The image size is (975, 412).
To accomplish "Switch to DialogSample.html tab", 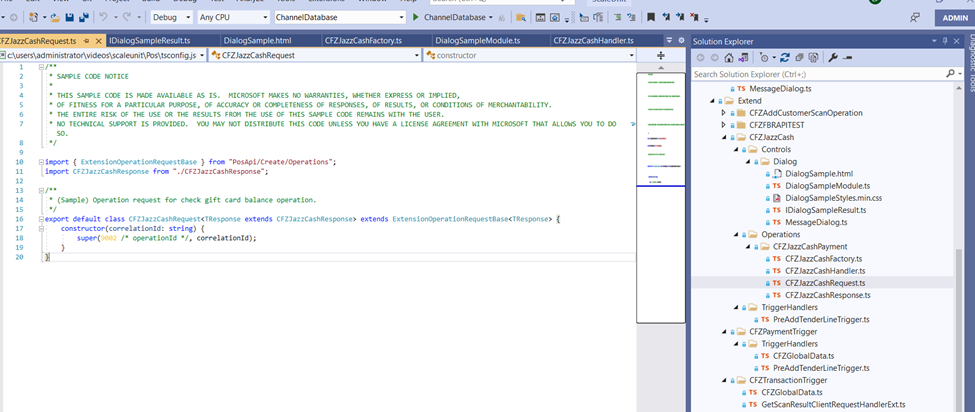I will tap(257, 41).
